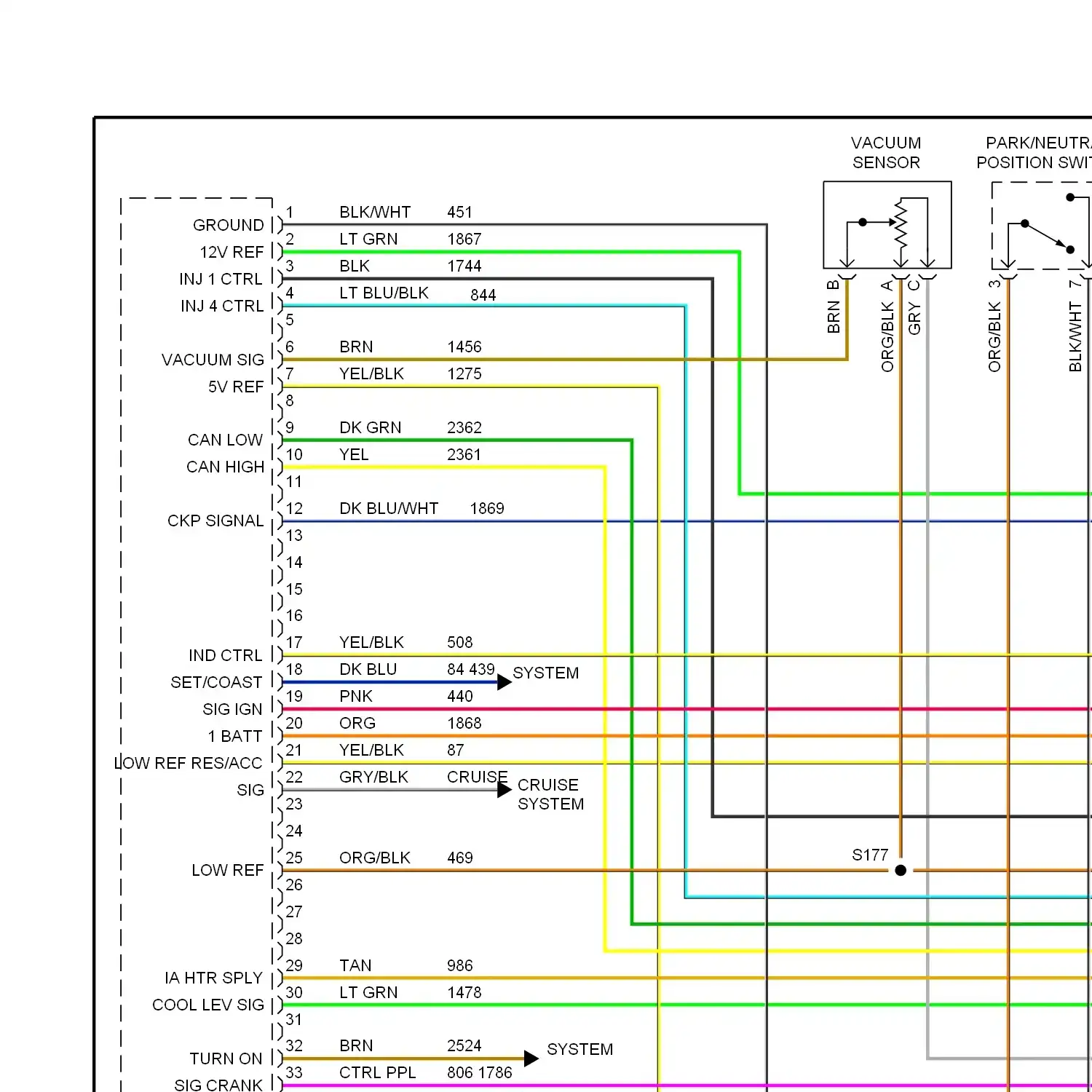Click the SIG IGN pin label
This screenshot has height=1092, width=1092.
232,709
